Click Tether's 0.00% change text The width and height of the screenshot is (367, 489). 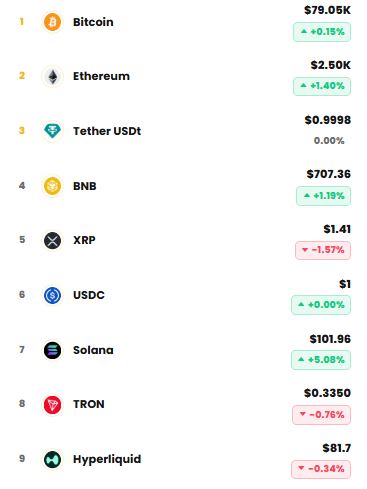click(x=329, y=141)
